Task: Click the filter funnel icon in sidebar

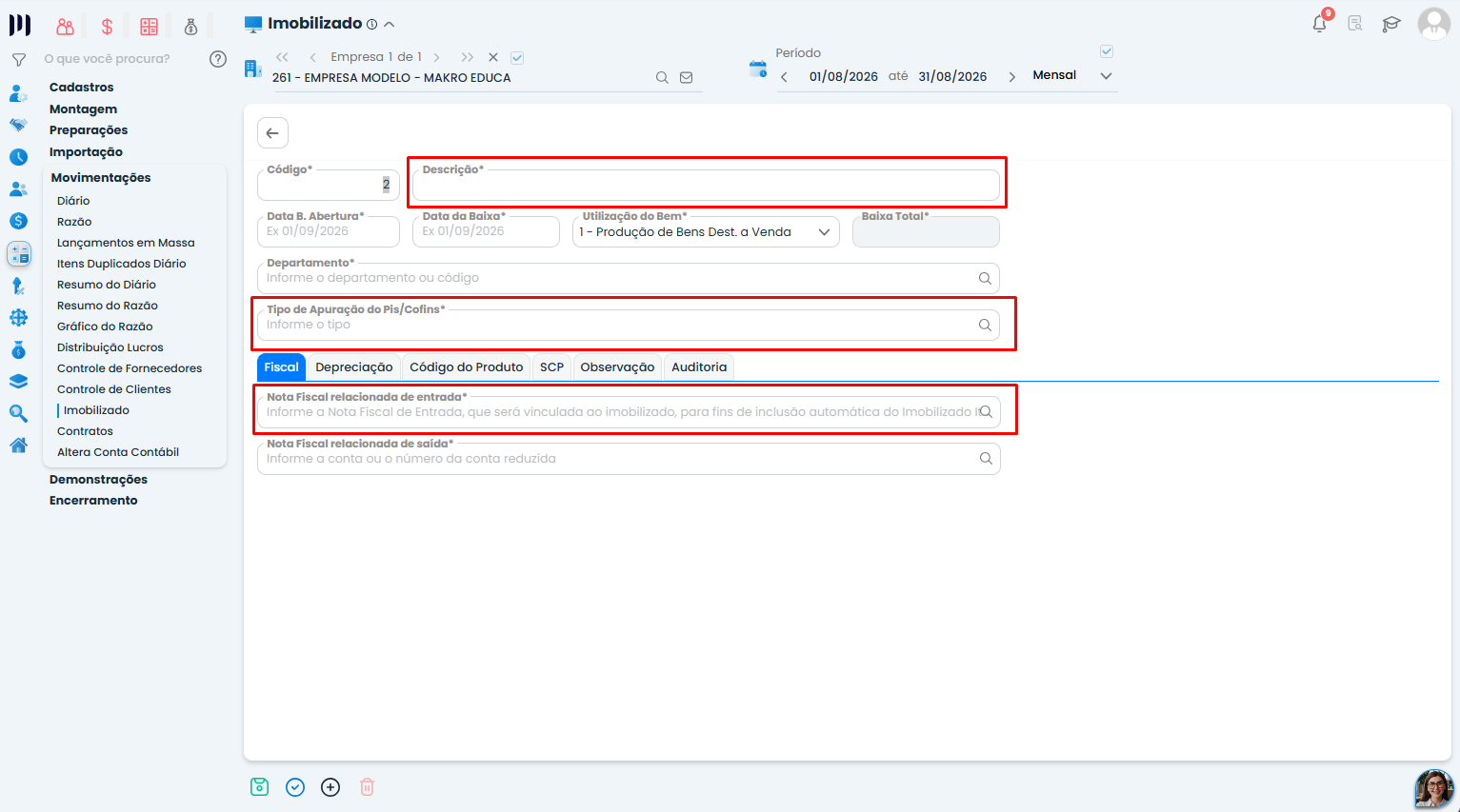Action: (18, 60)
